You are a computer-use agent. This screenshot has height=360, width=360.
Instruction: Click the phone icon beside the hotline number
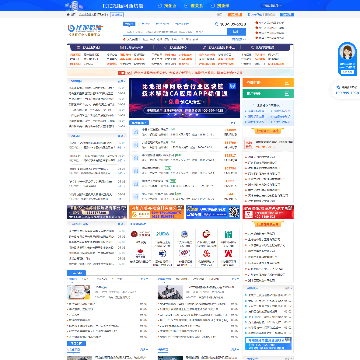point(217,24)
